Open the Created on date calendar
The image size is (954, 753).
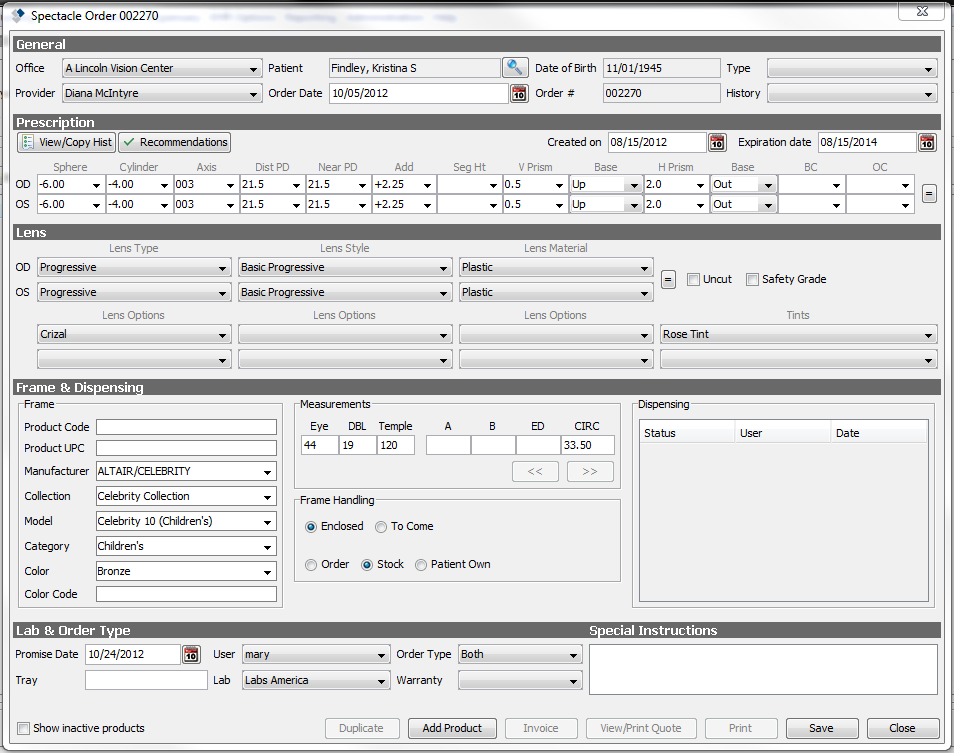(x=717, y=142)
